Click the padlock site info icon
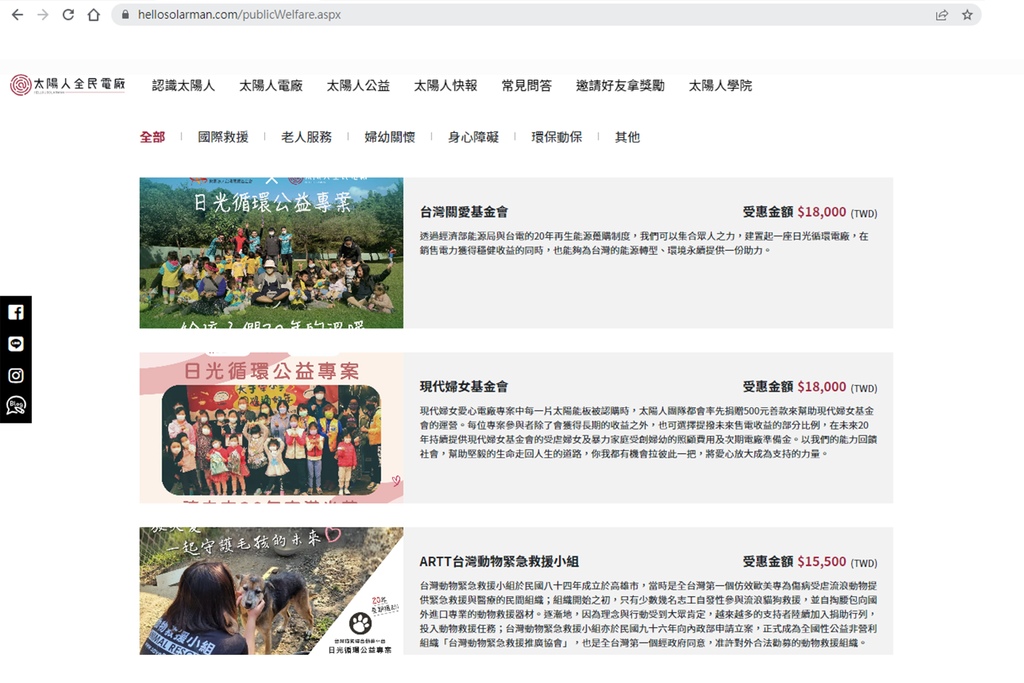The image size is (1024, 683). pos(125,14)
